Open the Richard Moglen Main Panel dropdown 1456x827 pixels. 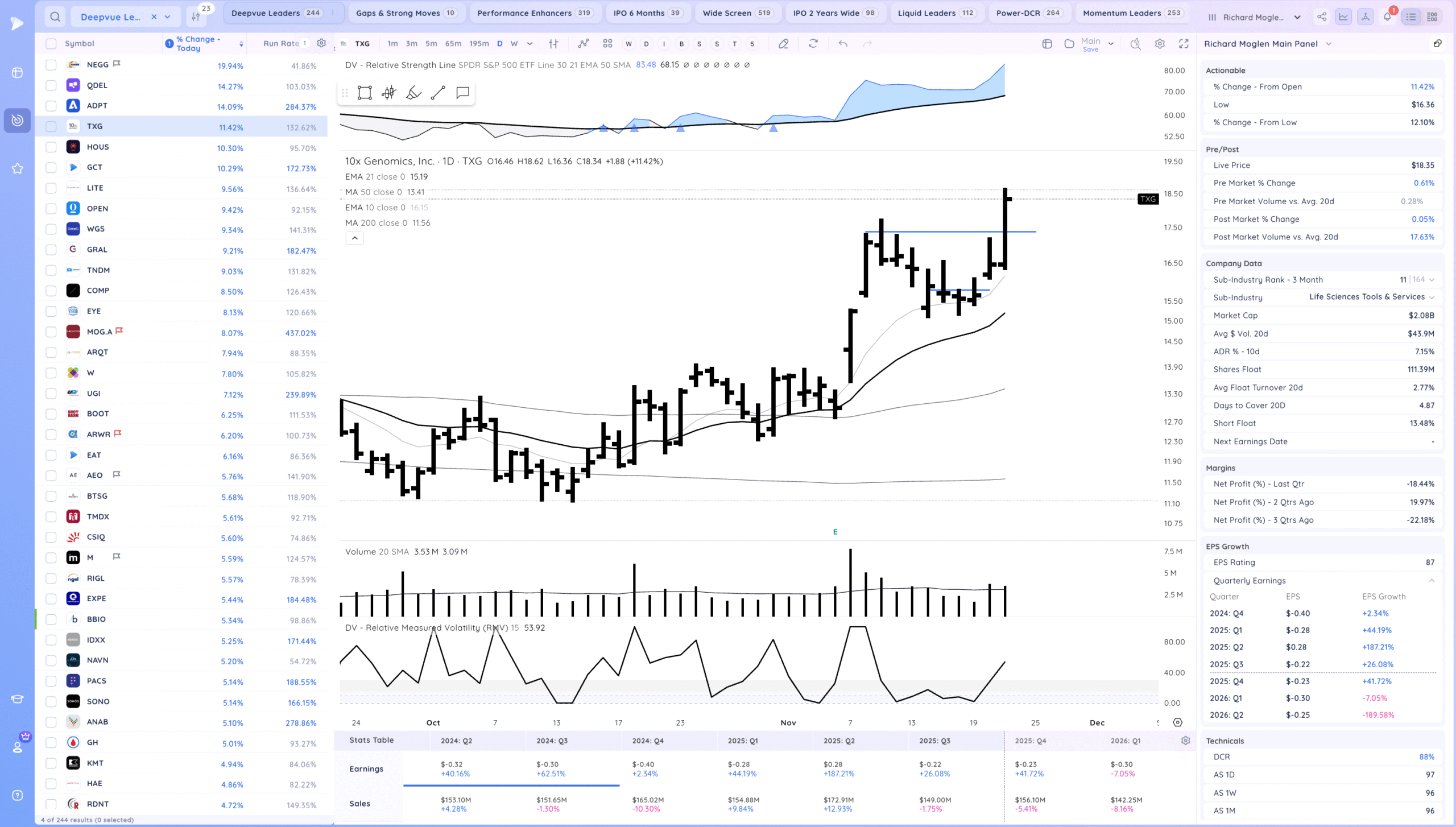point(1329,44)
